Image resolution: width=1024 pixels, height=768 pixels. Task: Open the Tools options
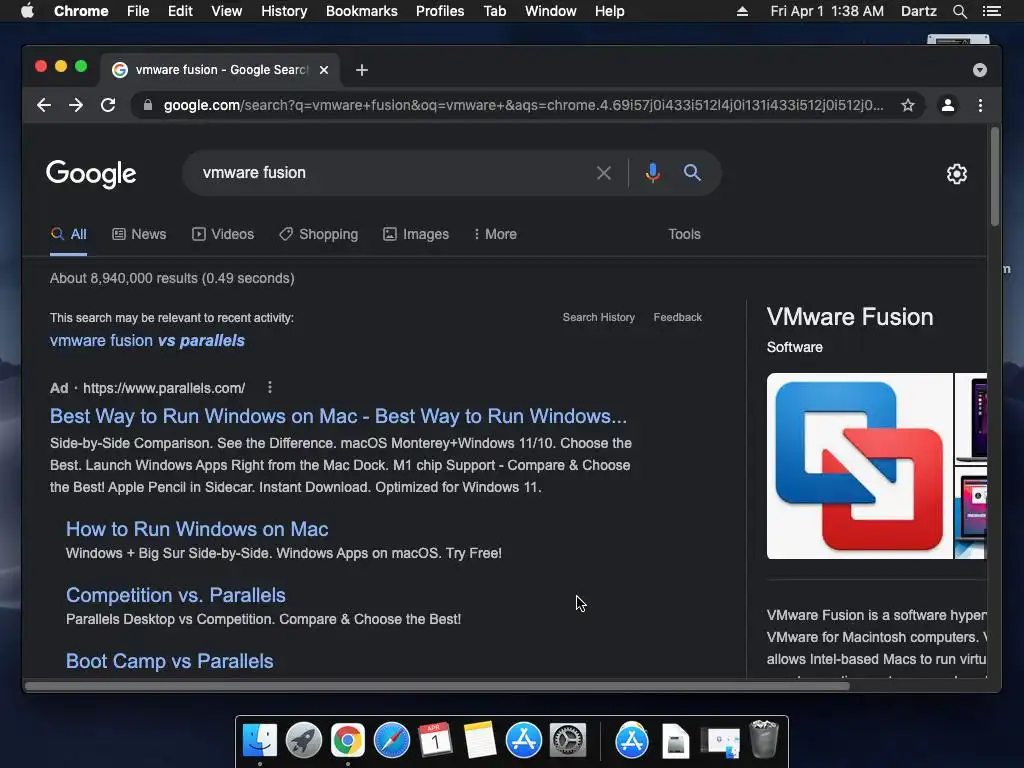click(x=684, y=234)
